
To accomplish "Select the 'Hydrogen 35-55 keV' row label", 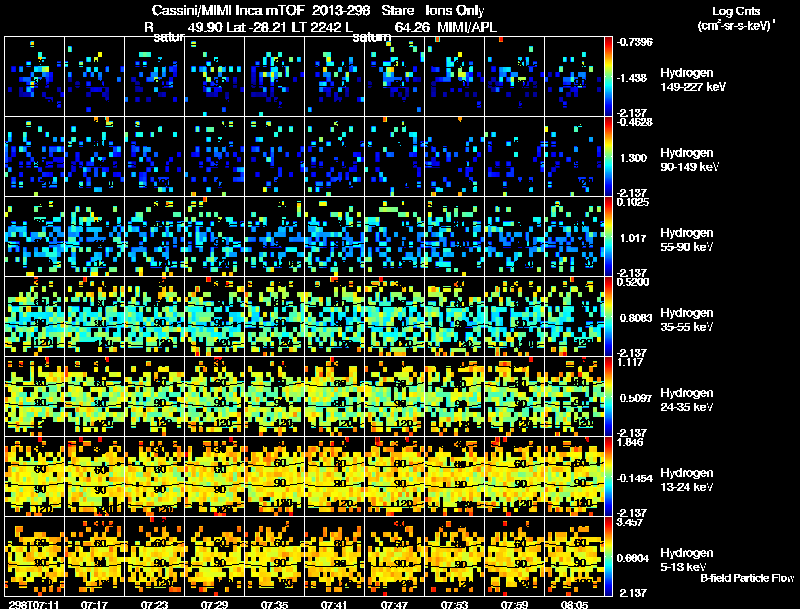I will [x=687, y=320].
